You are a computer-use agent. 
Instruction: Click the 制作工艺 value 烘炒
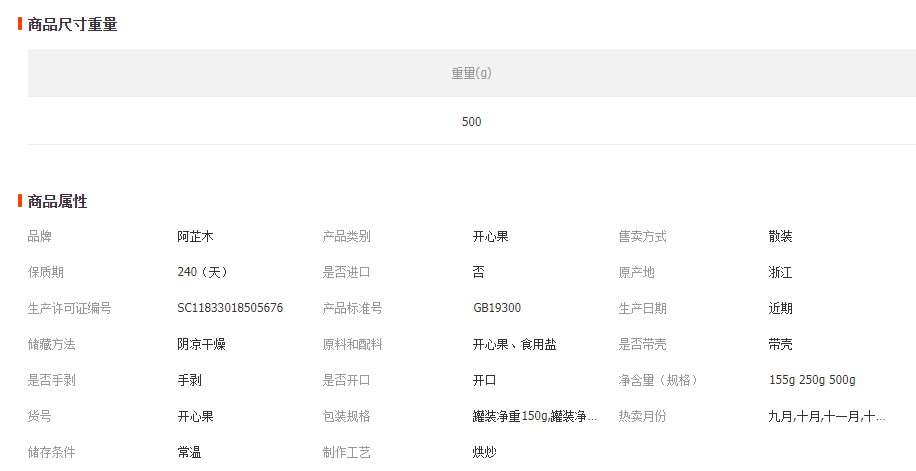484,452
